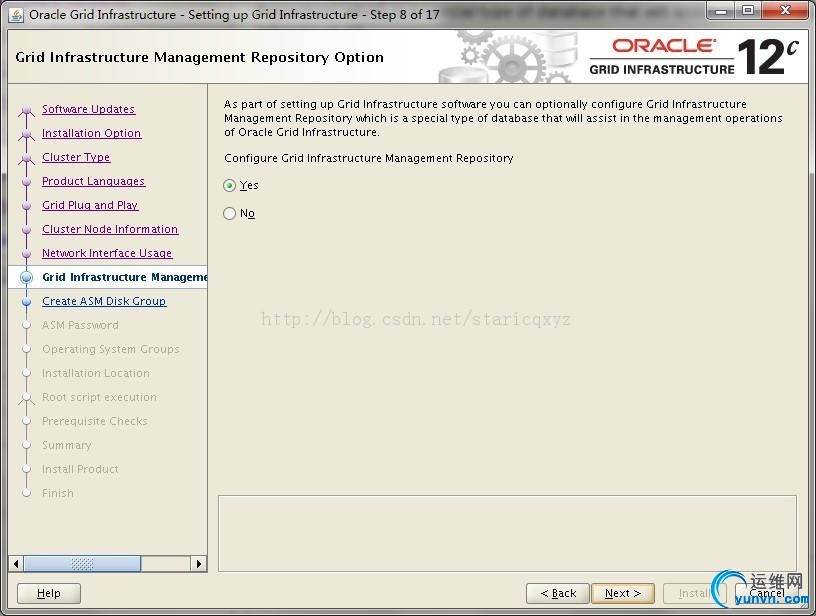Open the Software Updates step link
Screen dimensions: 816x616
point(88,109)
